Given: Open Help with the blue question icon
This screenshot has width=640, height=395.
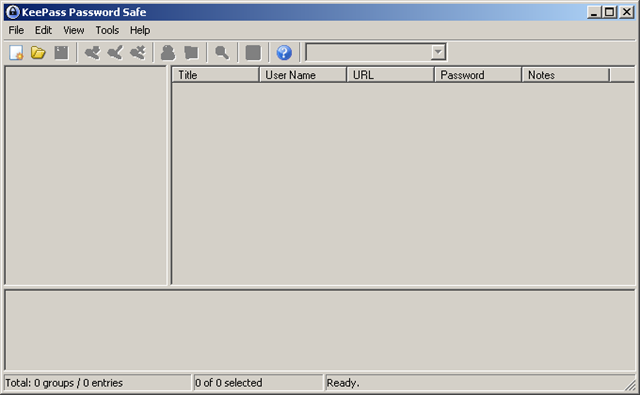Looking at the screenshot, I should tap(284, 53).
